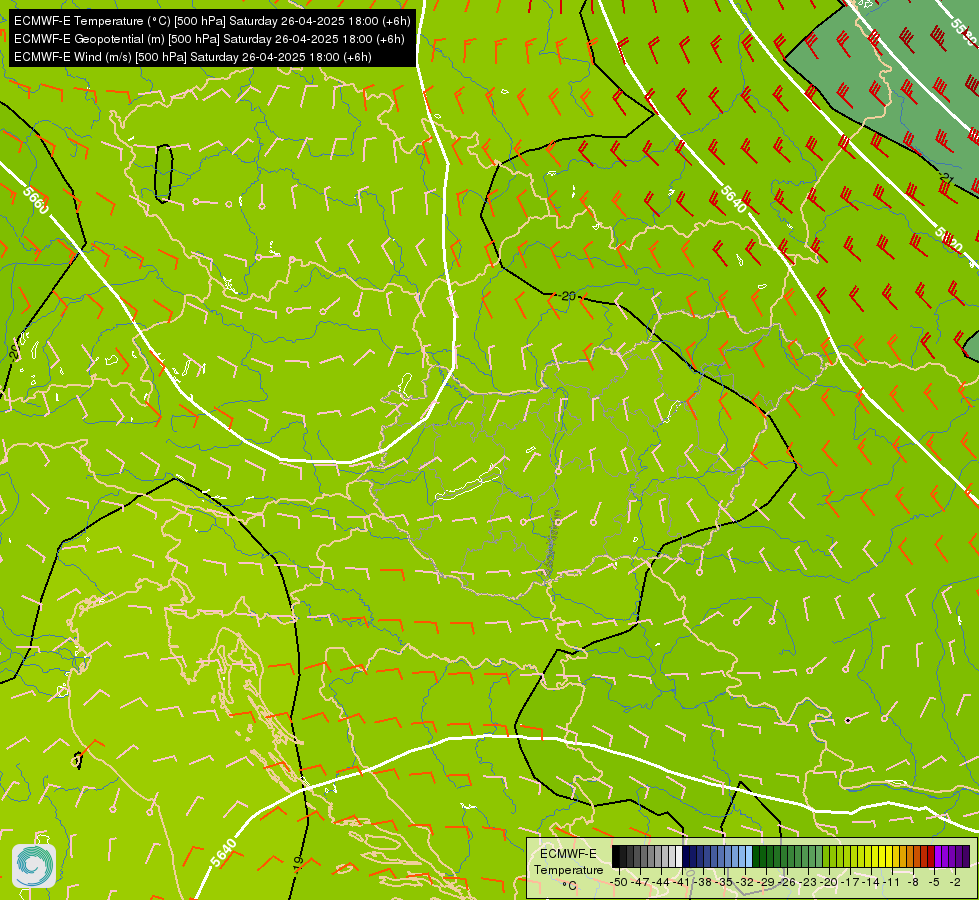Select the ECMWF-E Geopotential 500 hPa title line
The width and height of the screenshot is (979, 900).
pyautogui.click(x=209, y=39)
